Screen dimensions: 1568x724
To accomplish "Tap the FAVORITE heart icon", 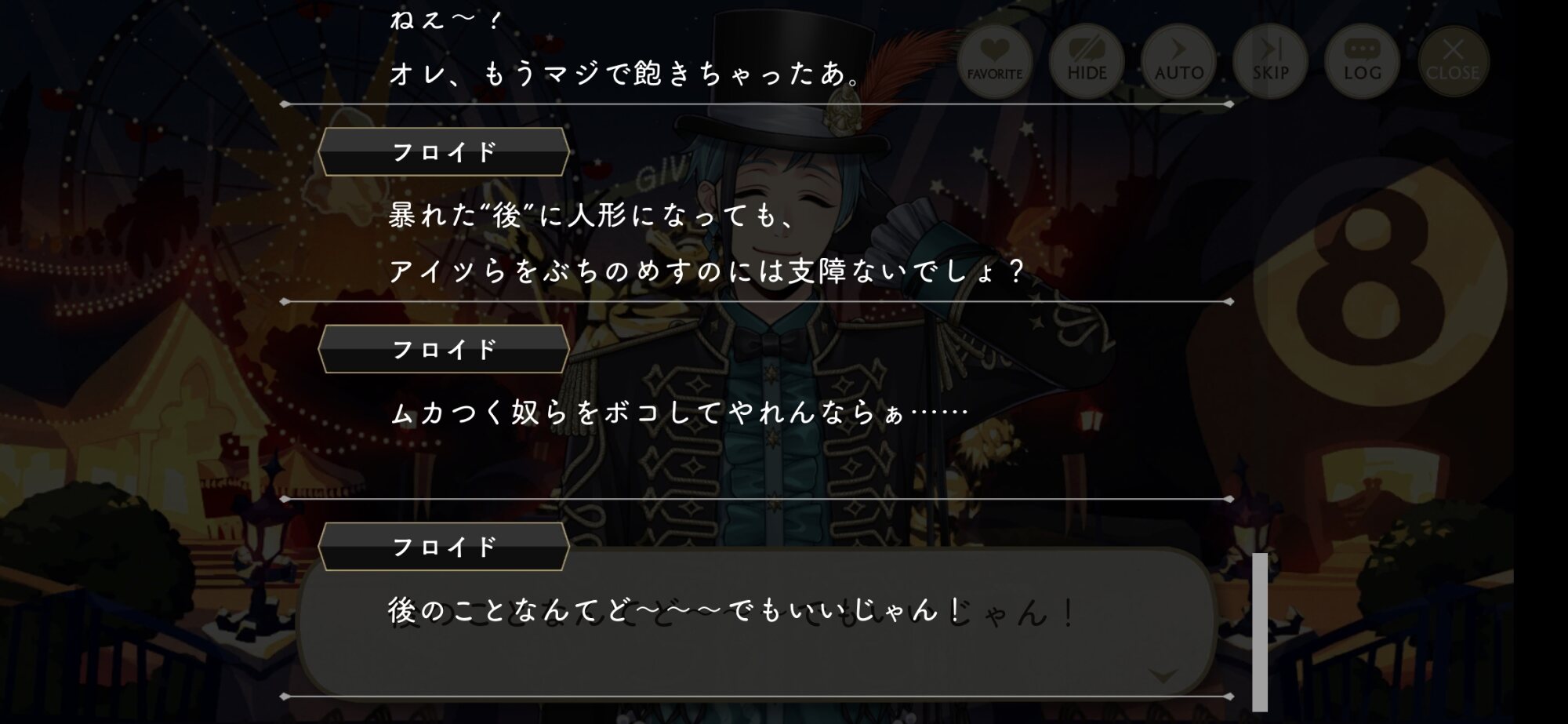I will pos(994,60).
